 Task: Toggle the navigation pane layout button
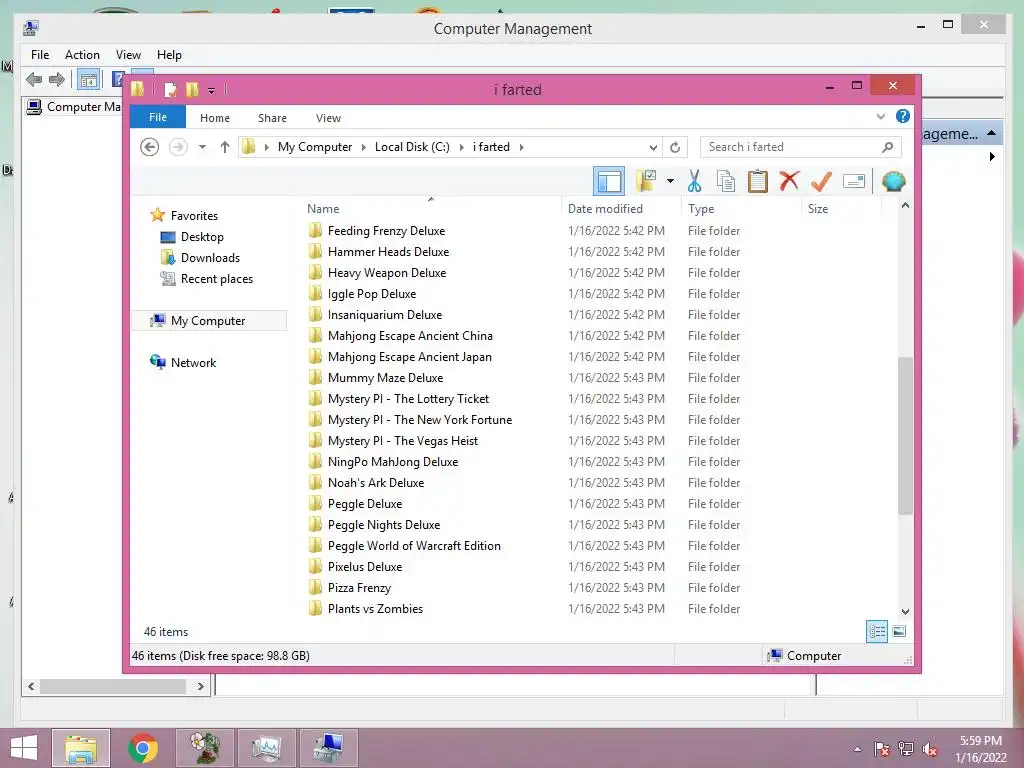(x=609, y=181)
